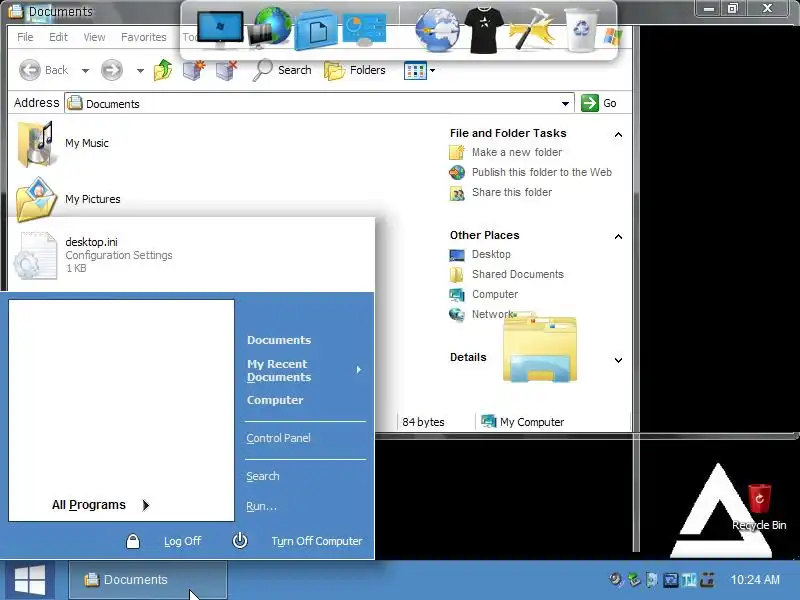The width and height of the screenshot is (800, 600).
Task: Select the My Music folder
Action: point(63,143)
